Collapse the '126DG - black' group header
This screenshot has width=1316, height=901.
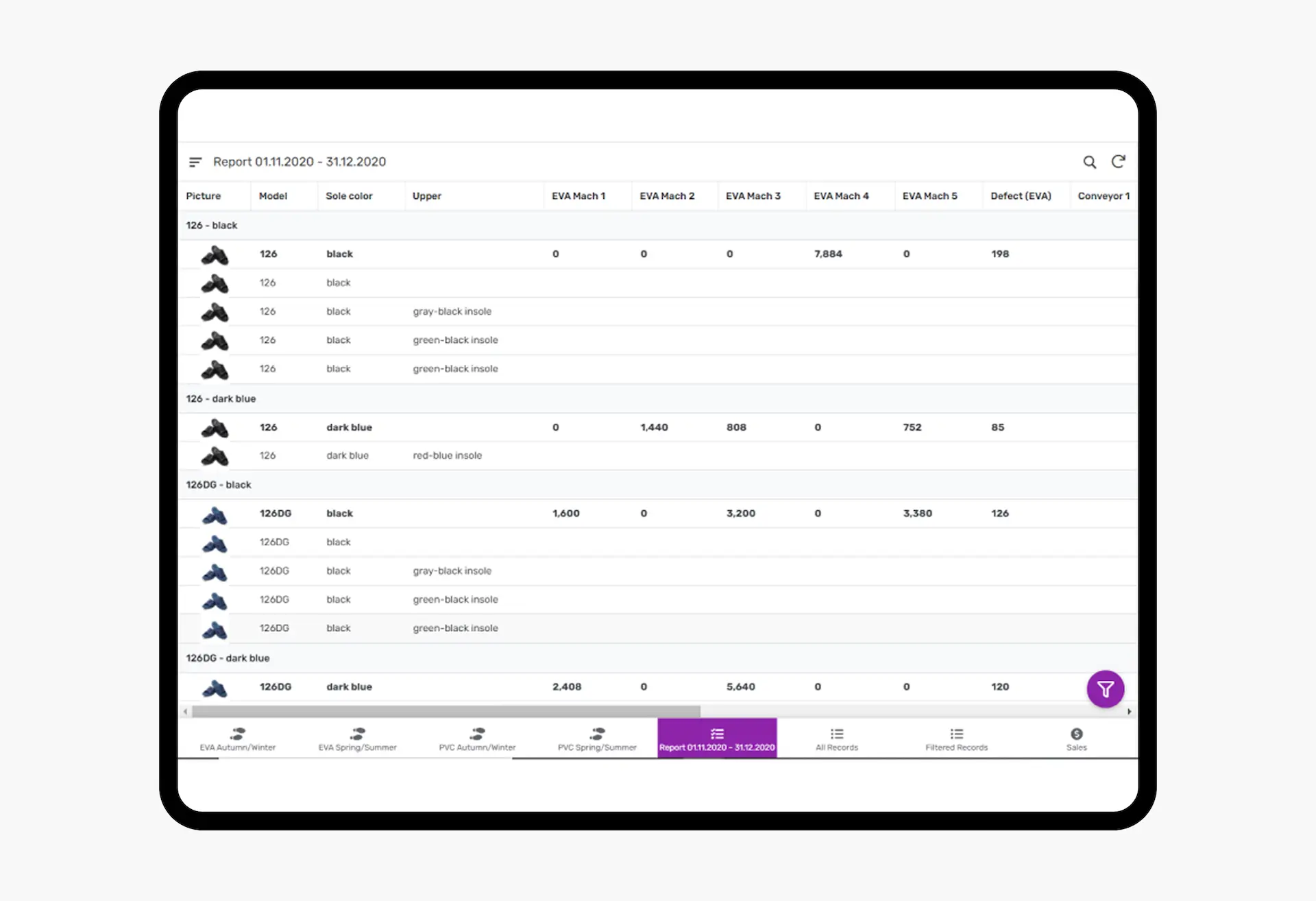[x=219, y=485]
